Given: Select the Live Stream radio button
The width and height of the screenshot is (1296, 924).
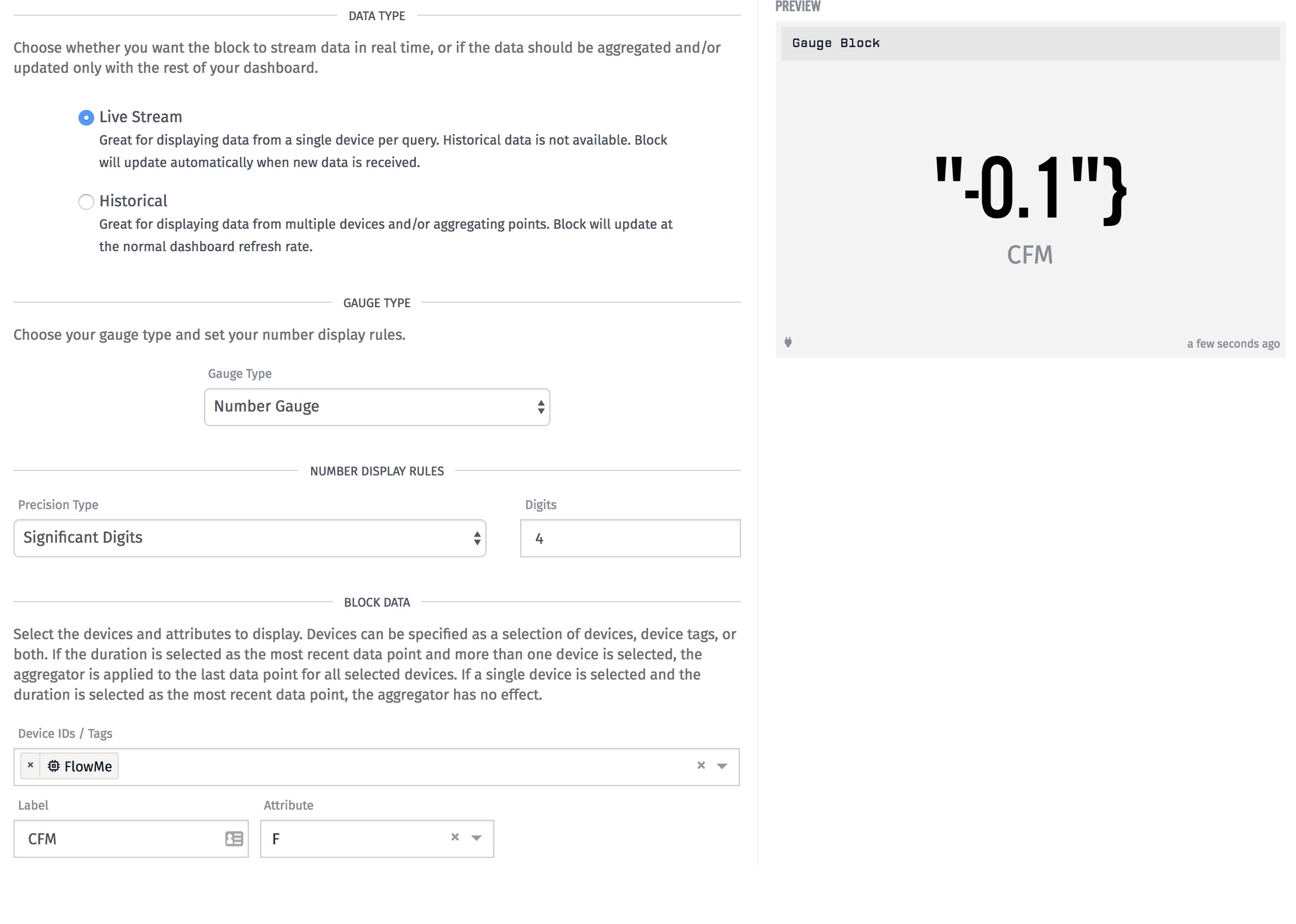Looking at the screenshot, I should 86,117.
